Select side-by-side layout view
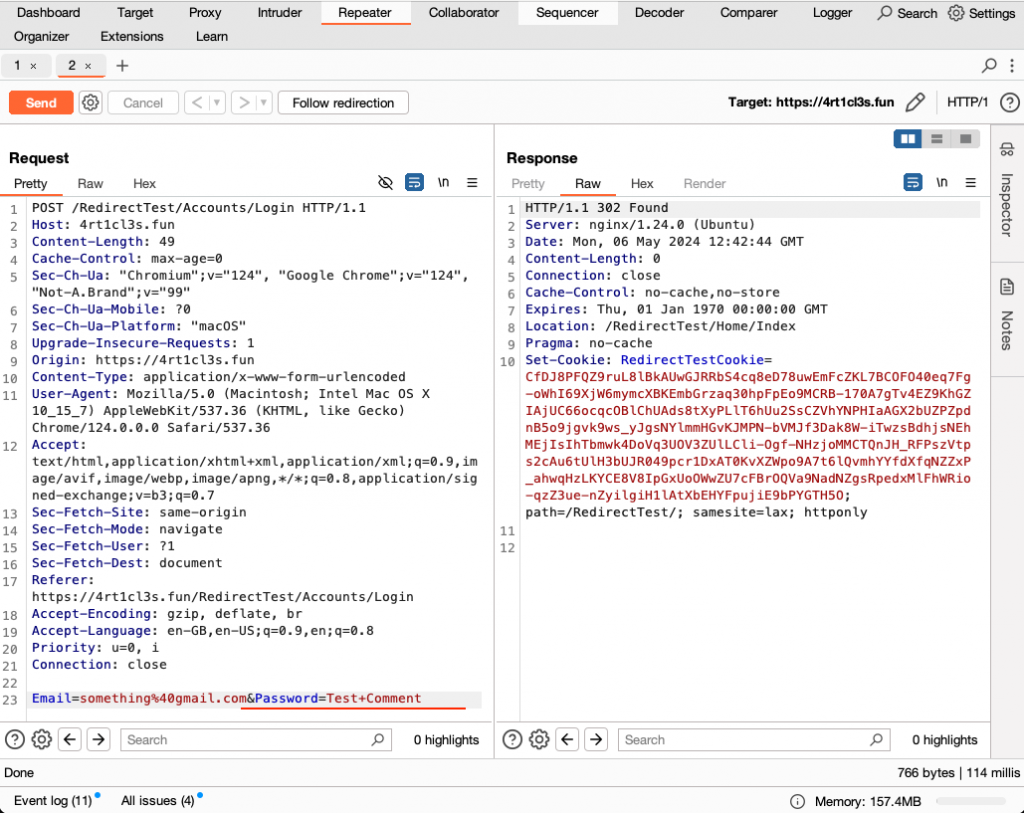 [908, 139]
